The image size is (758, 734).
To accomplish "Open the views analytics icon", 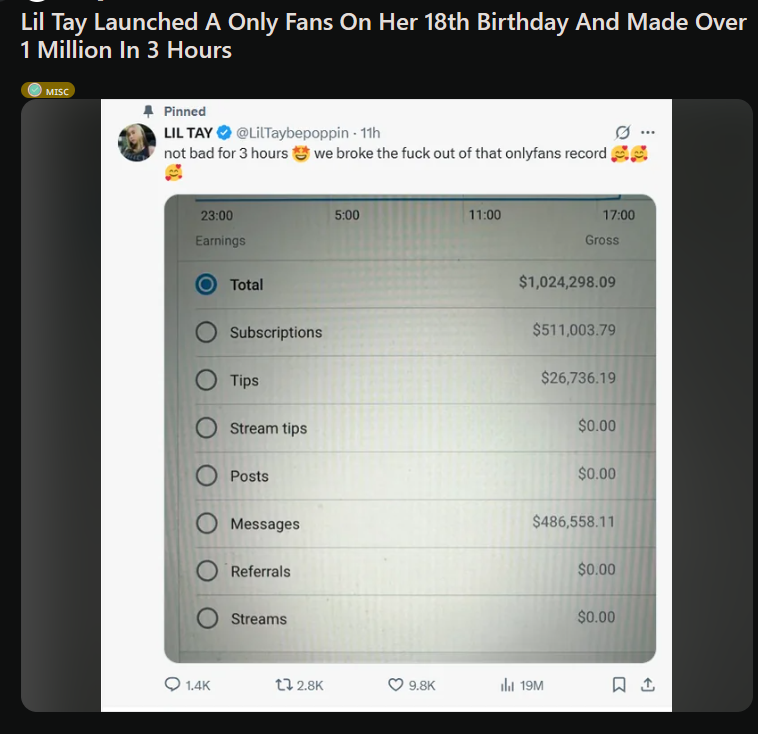I will 506,685.
